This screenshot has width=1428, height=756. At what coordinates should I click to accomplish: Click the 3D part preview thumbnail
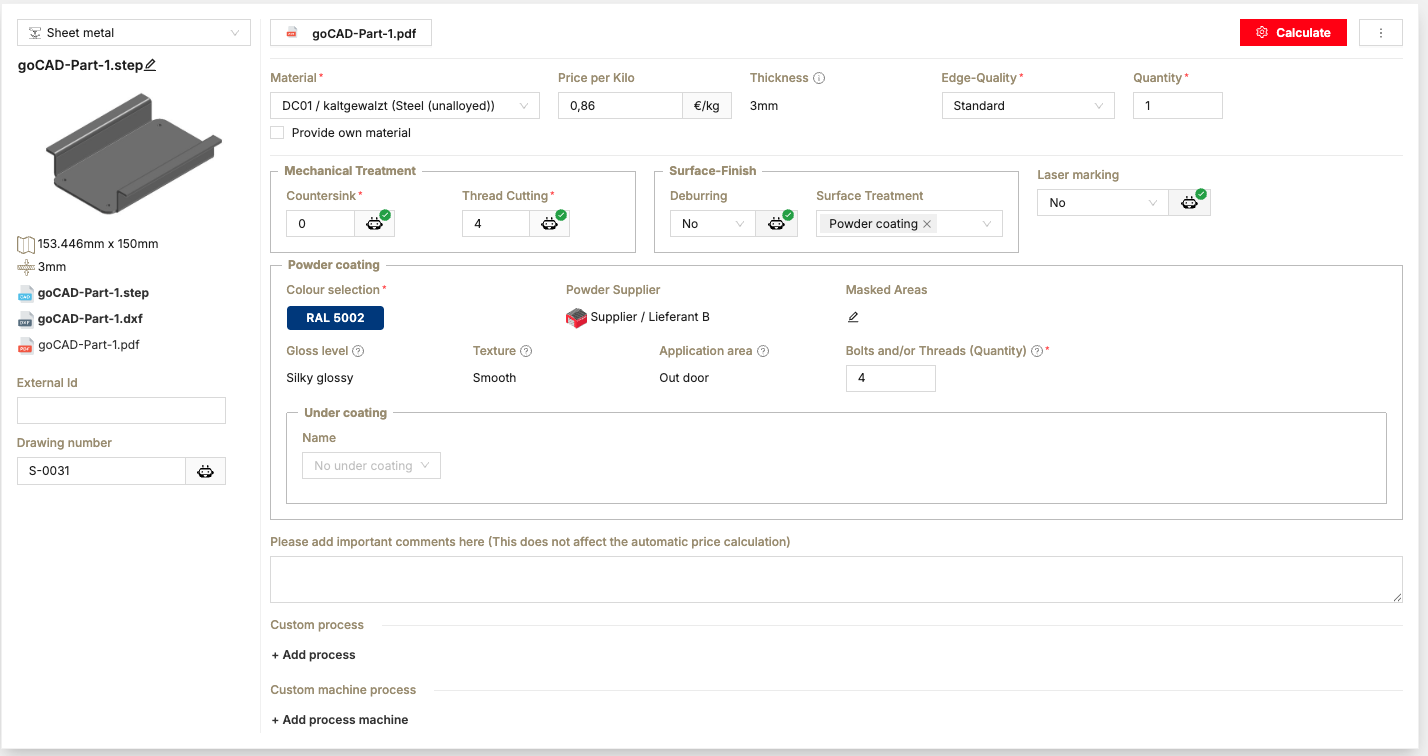[x=134, y=154]
